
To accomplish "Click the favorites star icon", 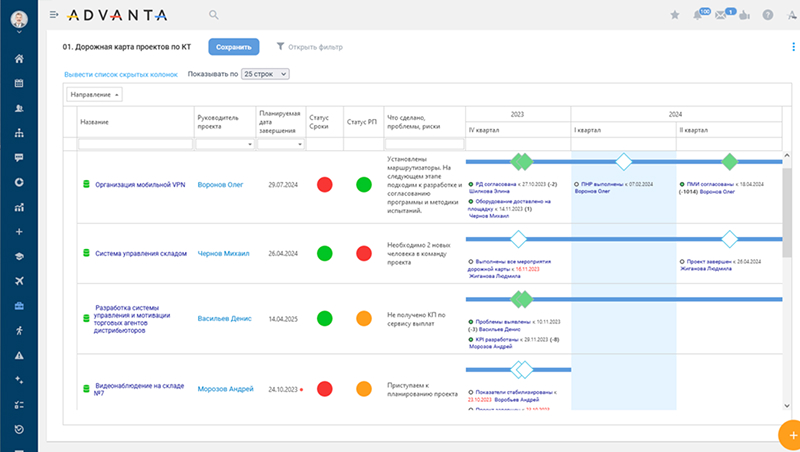I will click(674, 15).
